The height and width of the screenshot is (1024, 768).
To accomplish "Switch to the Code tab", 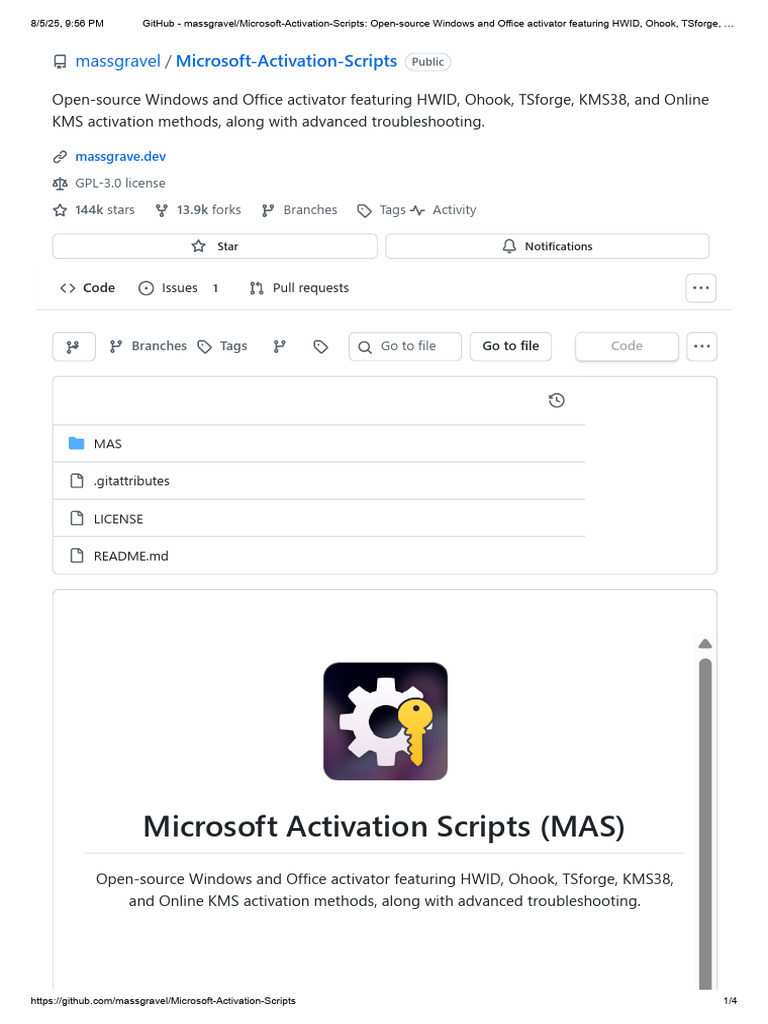I will [x=88, y=288].
